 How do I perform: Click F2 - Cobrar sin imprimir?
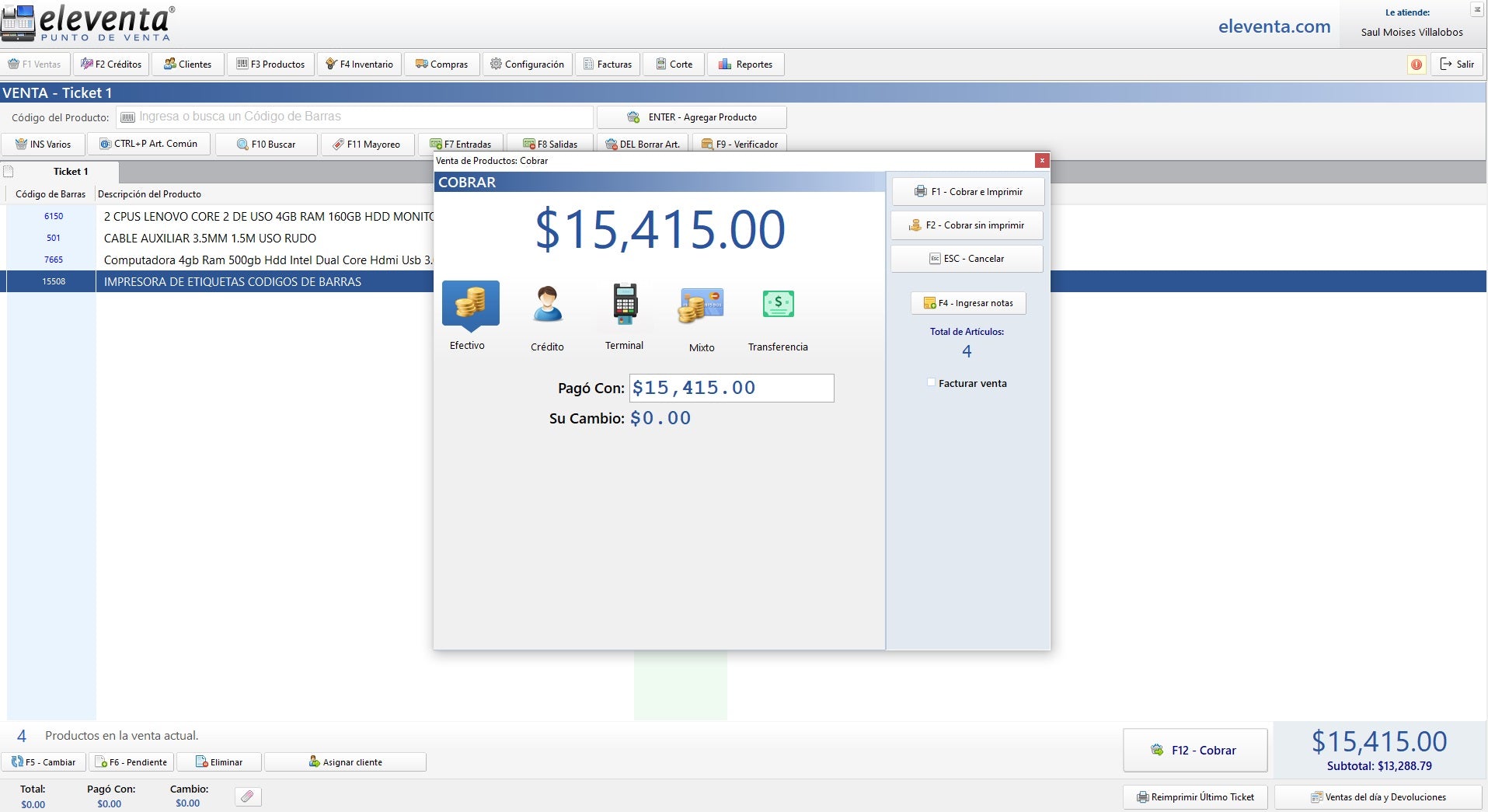tap(967, 225)
